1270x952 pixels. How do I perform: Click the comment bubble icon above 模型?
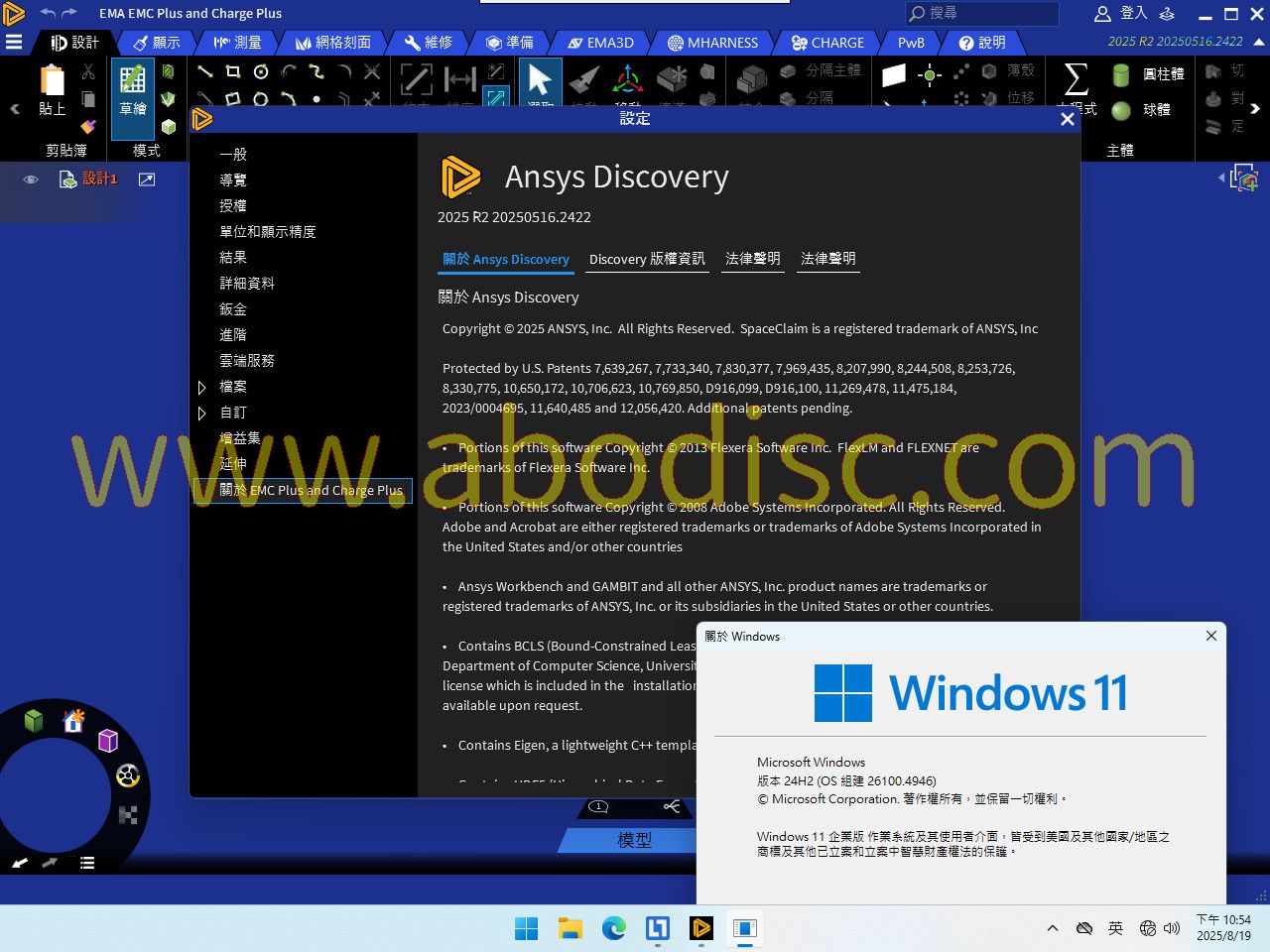coord(598,807)
